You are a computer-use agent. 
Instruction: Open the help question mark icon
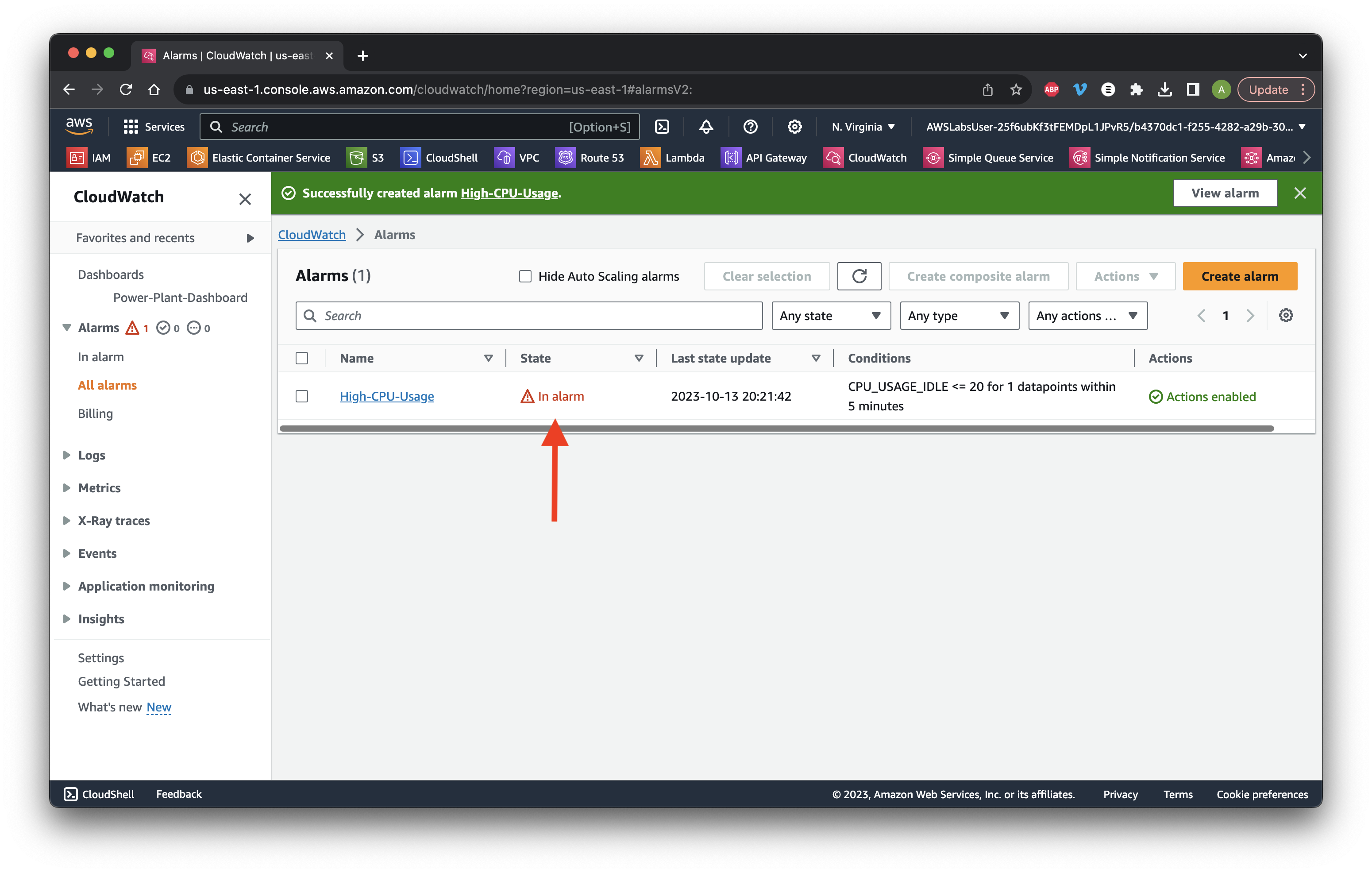point(750,127)
